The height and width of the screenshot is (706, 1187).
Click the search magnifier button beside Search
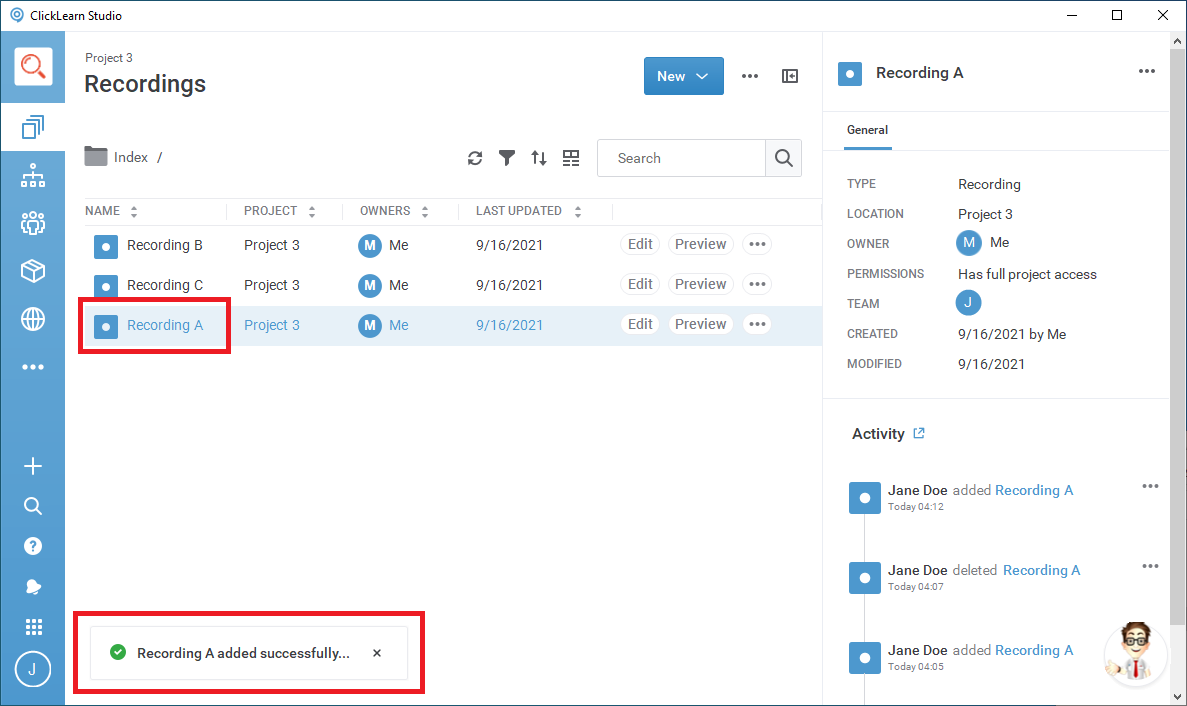tap(784, 158)
